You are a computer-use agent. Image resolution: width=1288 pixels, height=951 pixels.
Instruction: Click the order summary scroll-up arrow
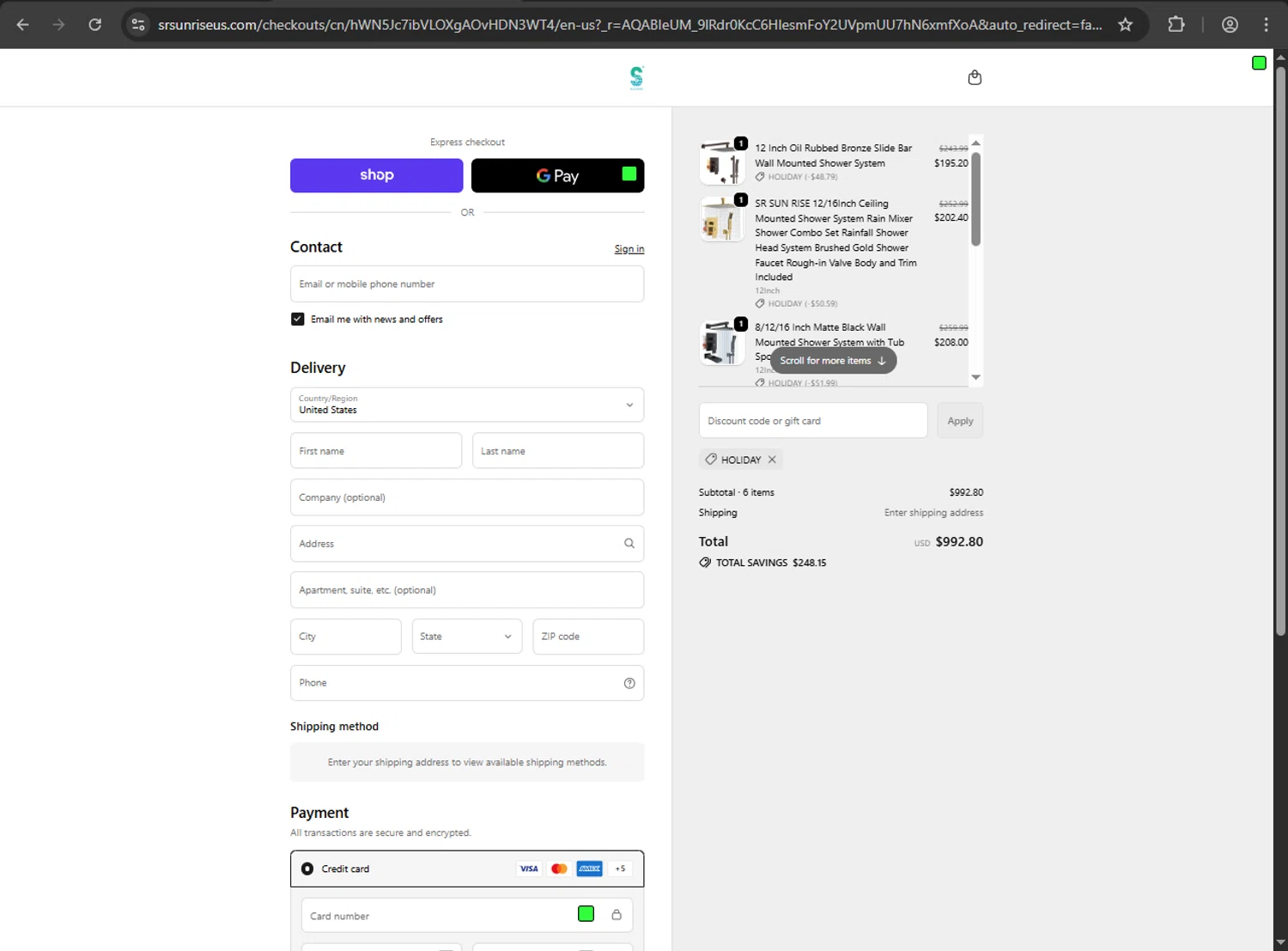(975, 143)
